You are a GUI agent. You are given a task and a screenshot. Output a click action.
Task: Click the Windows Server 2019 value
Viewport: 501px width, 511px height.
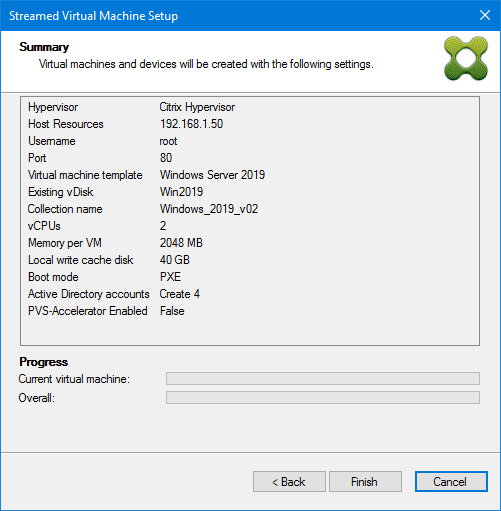click(212, 175)
